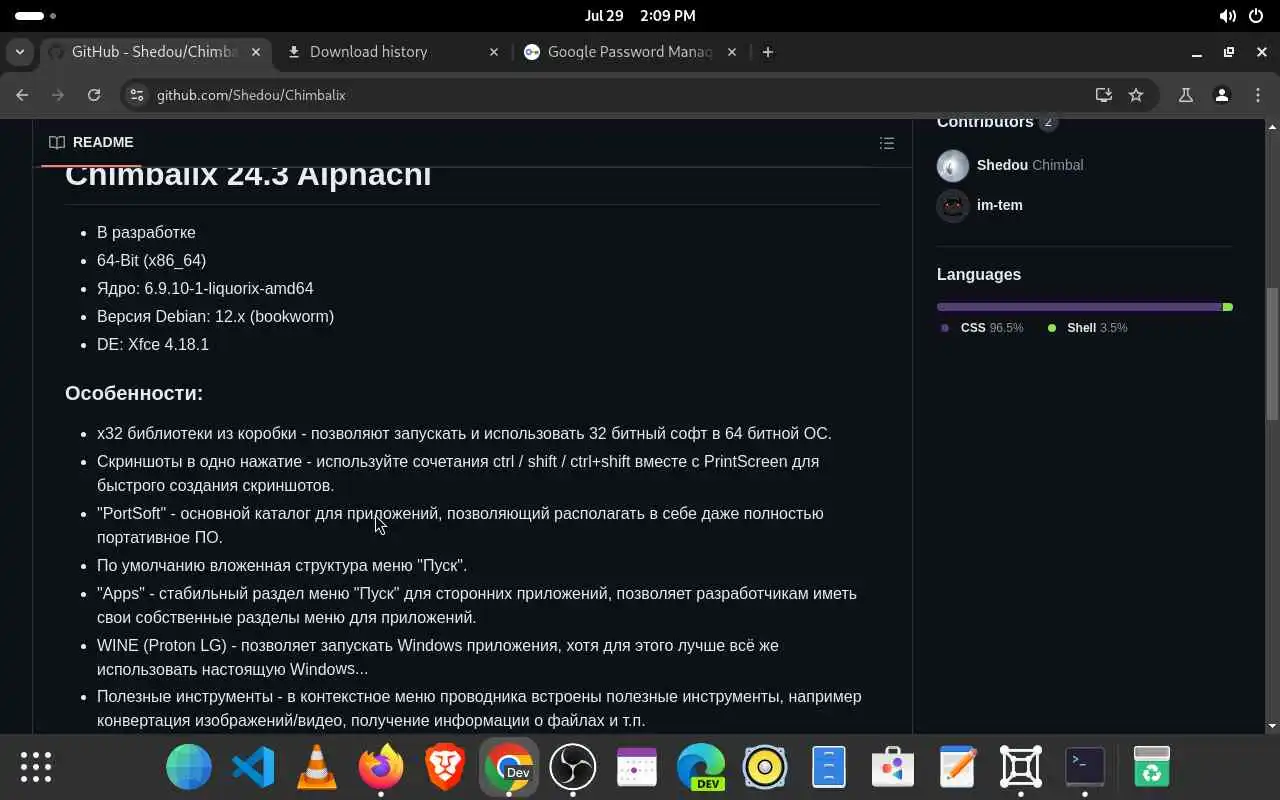Click im-tem's avatar image
This screenshot has width=1280, height=800.
click(x=953, y=205)
